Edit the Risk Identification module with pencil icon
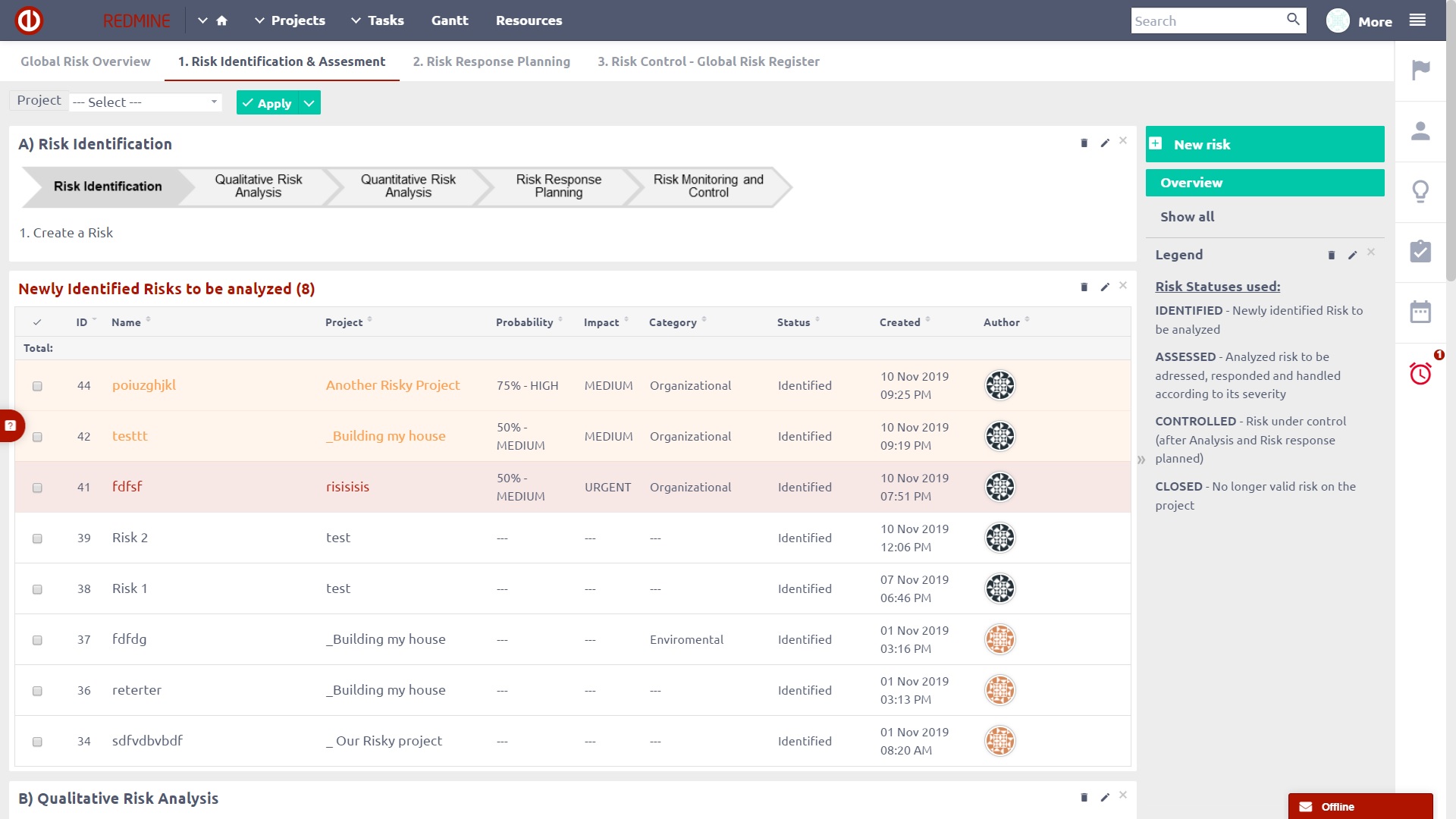Image resolution: width=1456 pixels, height=819 pixels. coord(1105,143)
